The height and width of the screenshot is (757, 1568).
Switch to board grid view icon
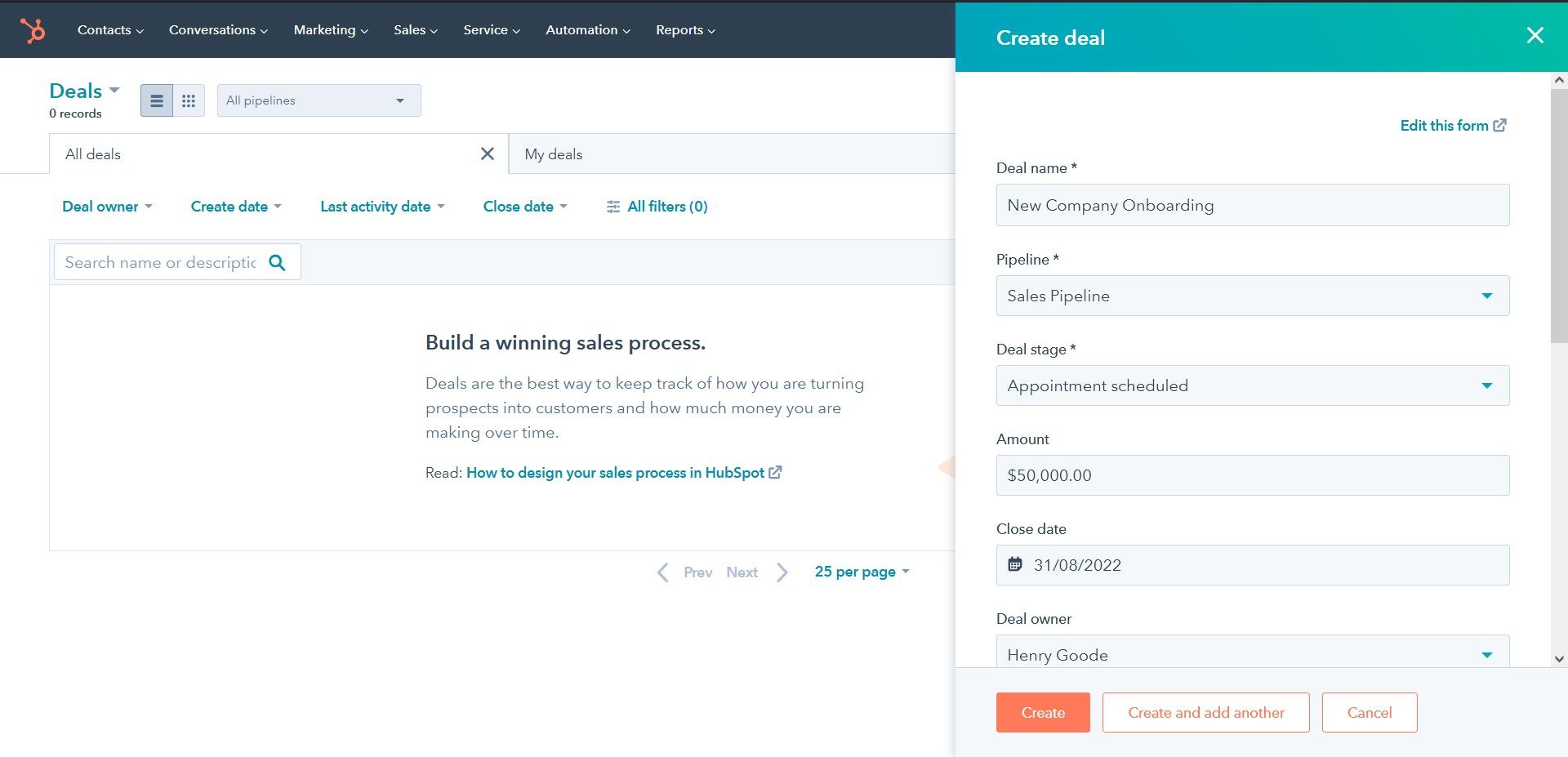(x=189, y=100)
